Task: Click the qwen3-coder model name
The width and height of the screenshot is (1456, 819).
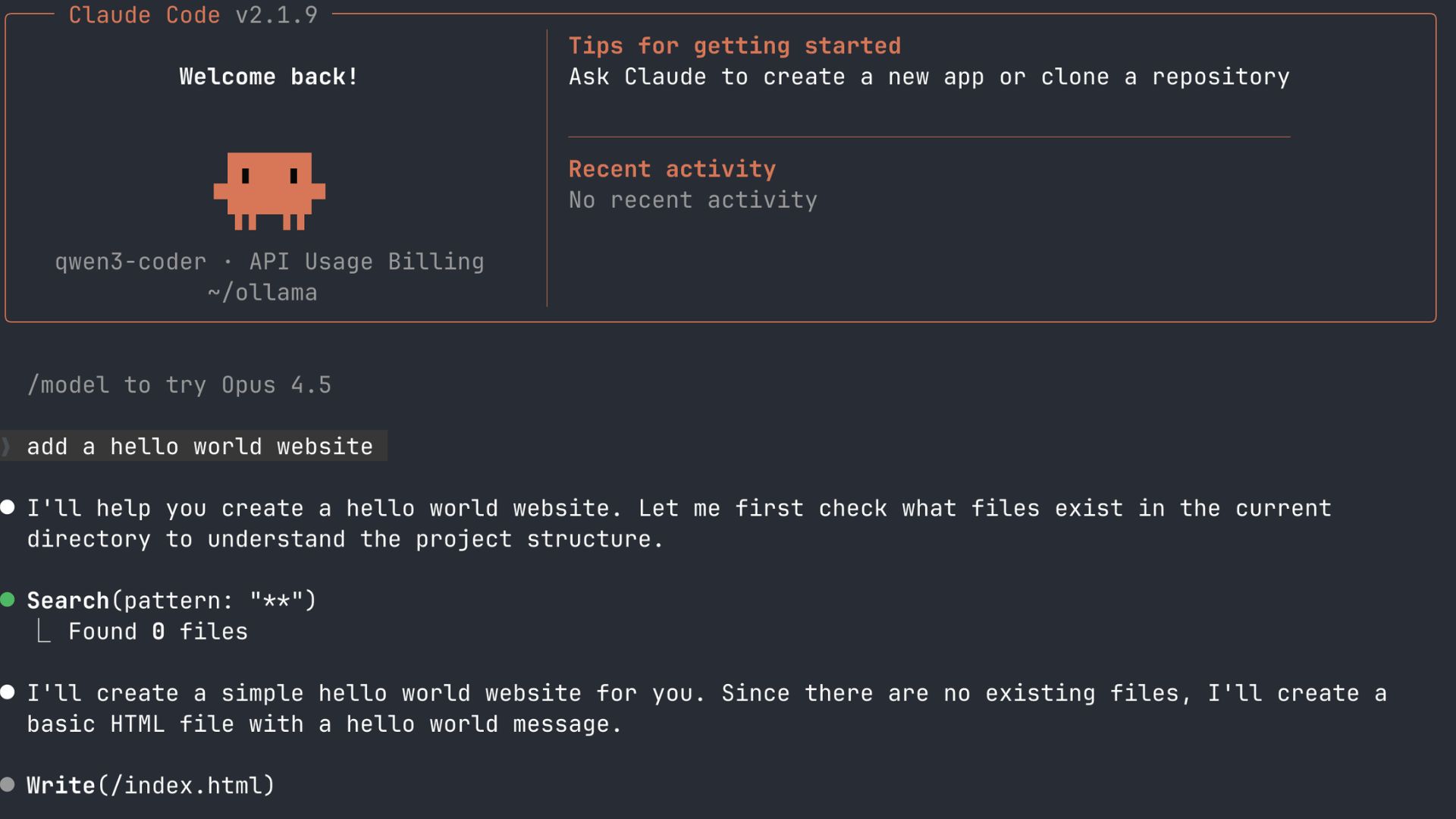Action: 130,262
